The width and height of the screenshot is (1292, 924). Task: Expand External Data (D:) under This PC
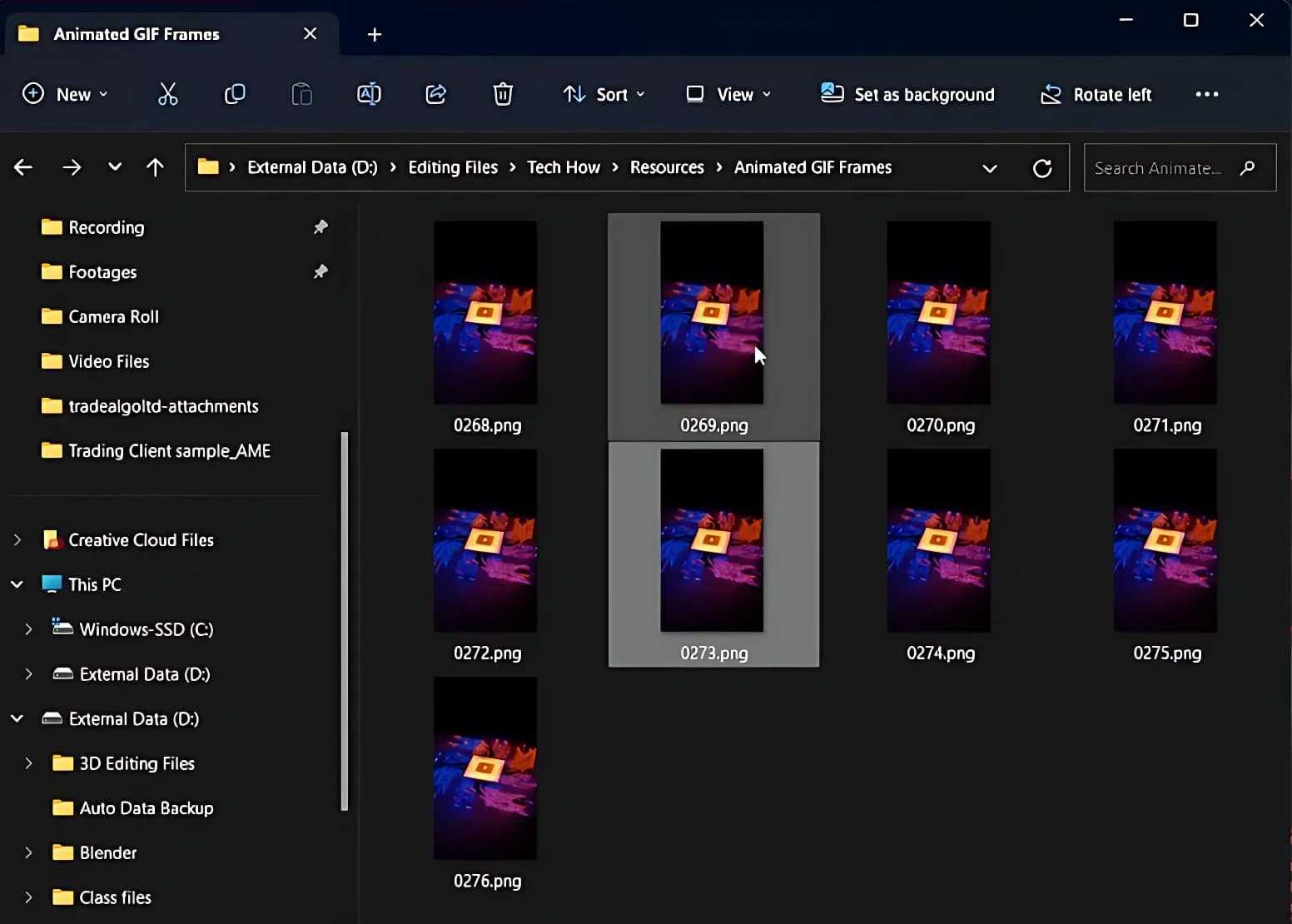28,674
